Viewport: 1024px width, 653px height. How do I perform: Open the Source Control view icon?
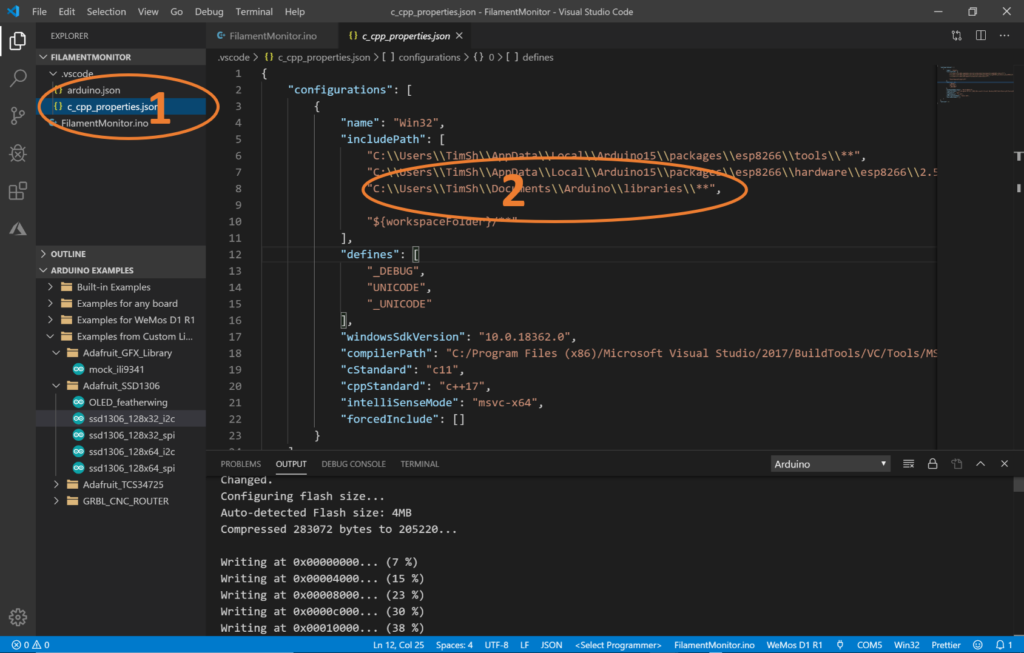pos(18,116)
